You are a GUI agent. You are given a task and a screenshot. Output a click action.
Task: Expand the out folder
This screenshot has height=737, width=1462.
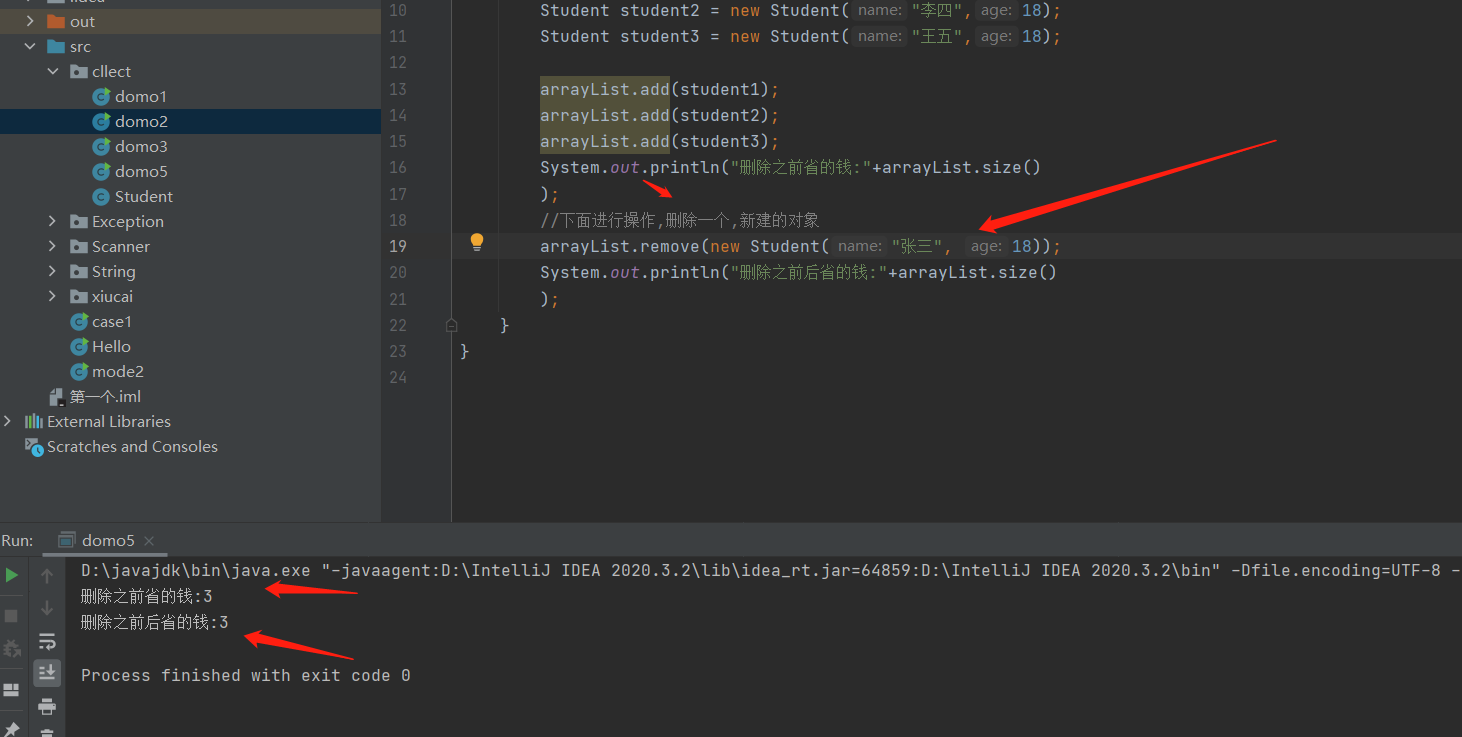(x=29, y=21)
